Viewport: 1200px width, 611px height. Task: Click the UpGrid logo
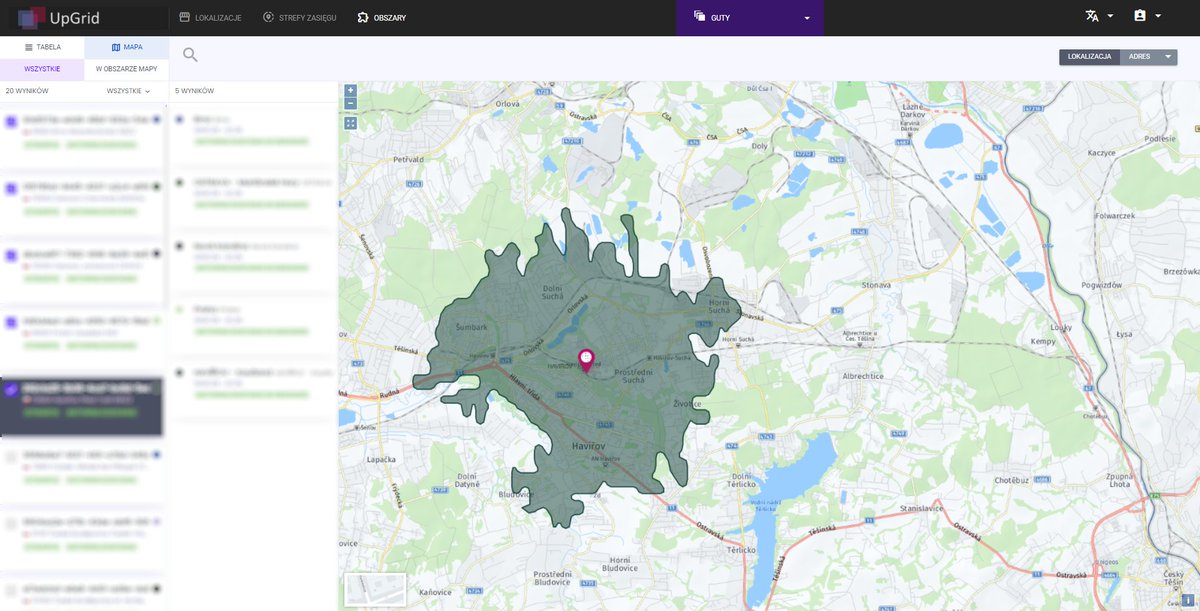pos(59,18)
